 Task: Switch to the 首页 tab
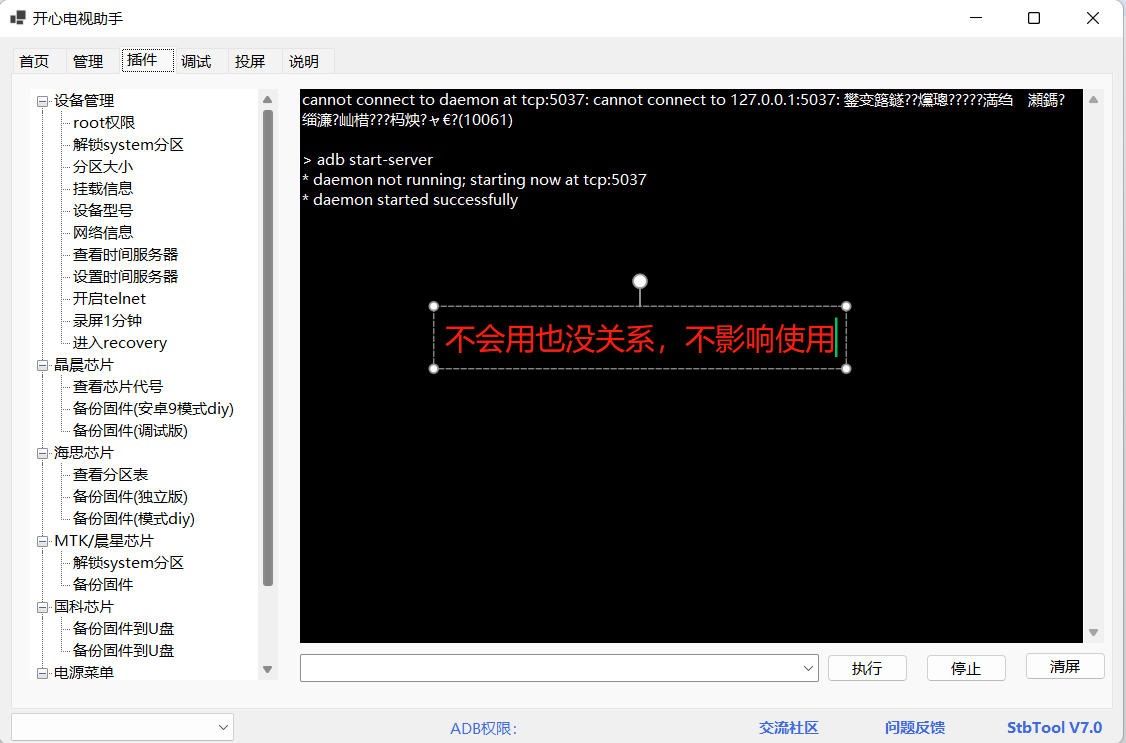(34, 61)
